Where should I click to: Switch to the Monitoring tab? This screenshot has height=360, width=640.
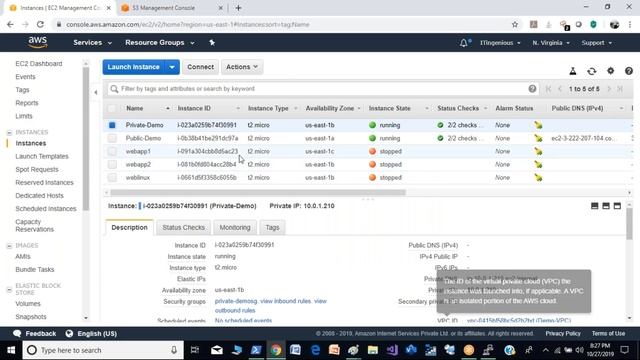(235, 227)
